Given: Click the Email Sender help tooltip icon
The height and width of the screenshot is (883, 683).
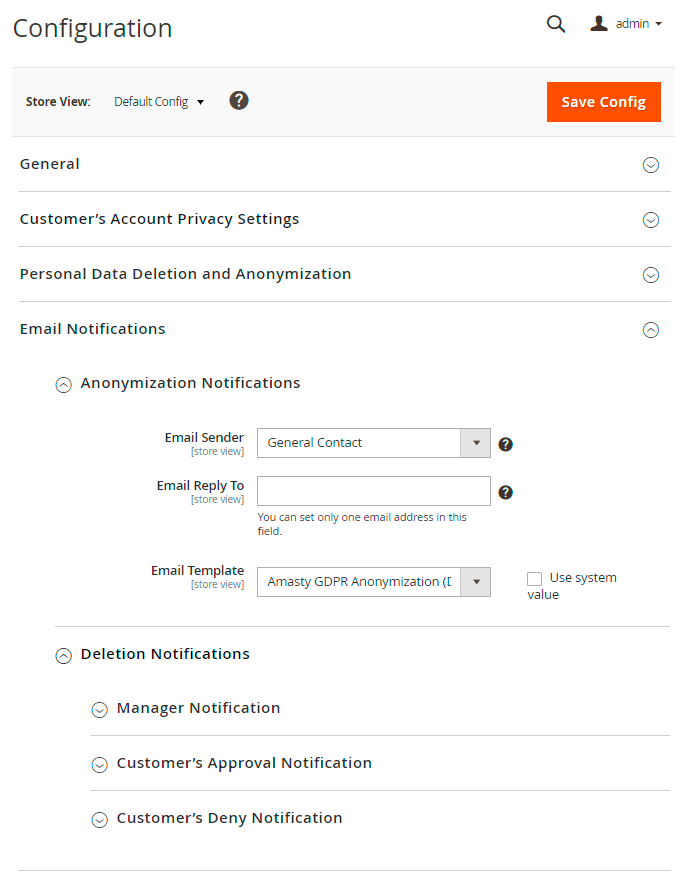Looking at the screenshot, I should tap(506, 444).
